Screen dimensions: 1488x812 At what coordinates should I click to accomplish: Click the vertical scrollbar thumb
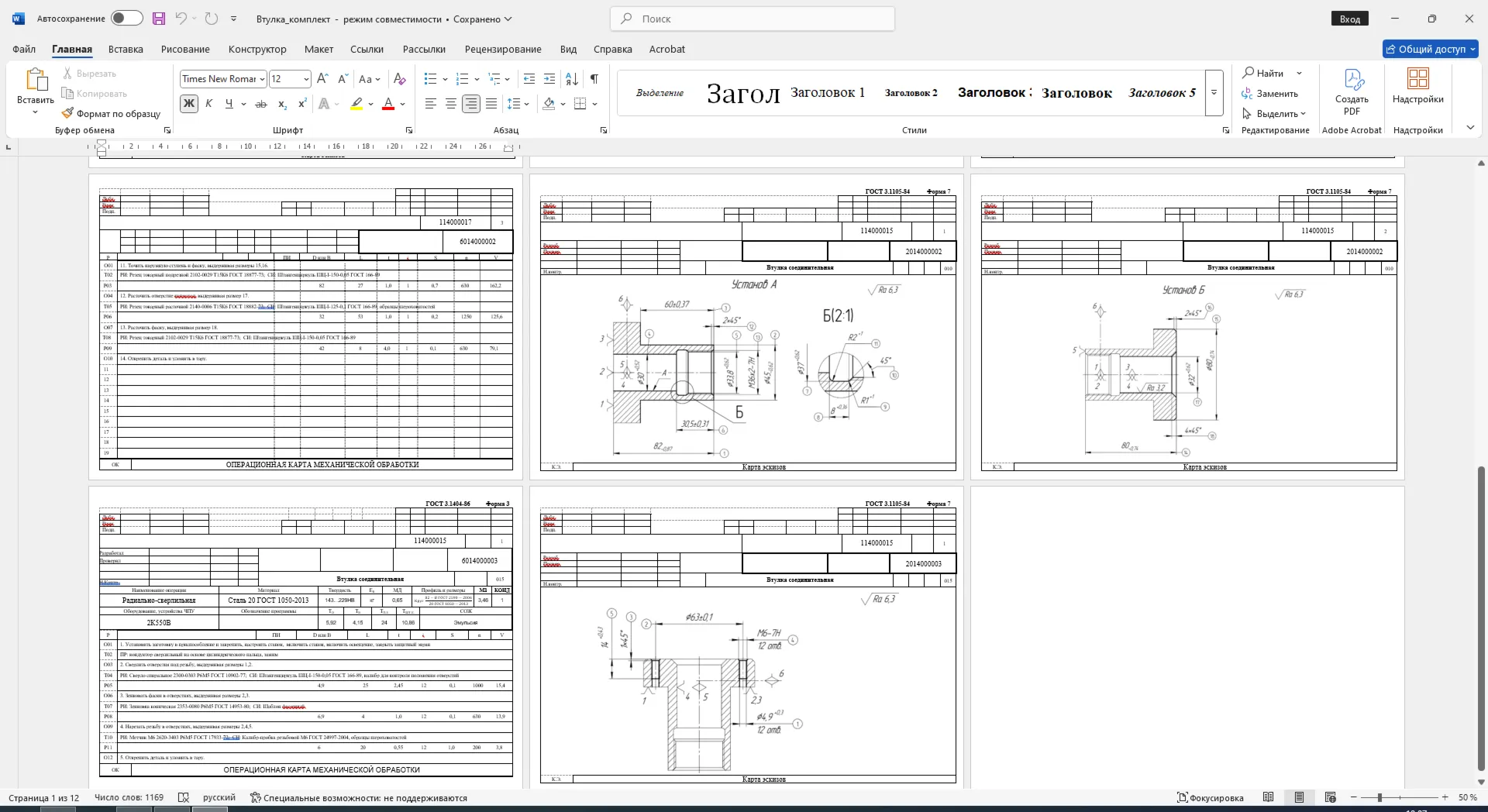pos(1482,620)
